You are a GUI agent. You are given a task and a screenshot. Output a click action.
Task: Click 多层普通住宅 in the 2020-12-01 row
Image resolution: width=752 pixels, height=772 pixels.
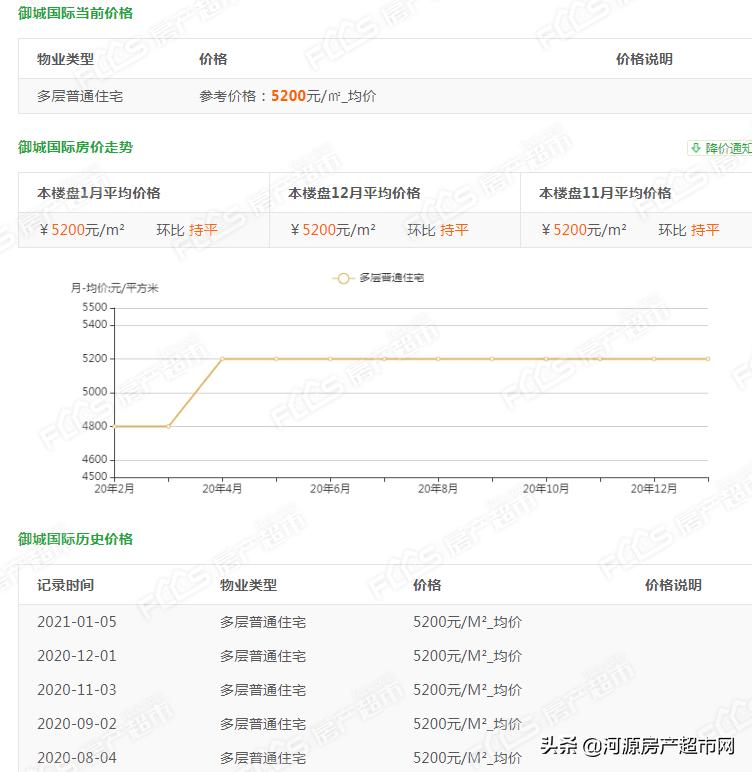(x=263, y=656)
